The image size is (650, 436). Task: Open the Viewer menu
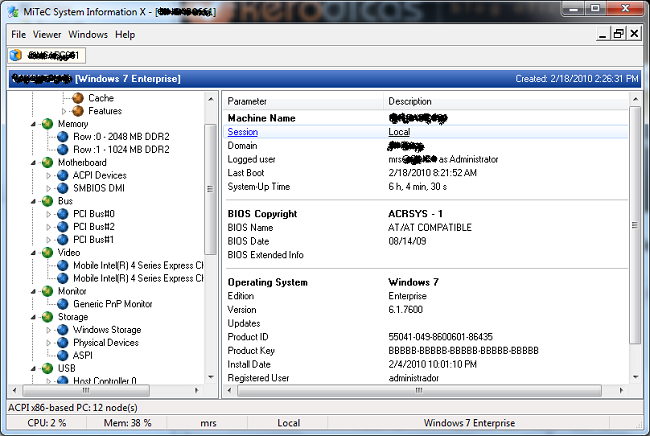point(47,34)
